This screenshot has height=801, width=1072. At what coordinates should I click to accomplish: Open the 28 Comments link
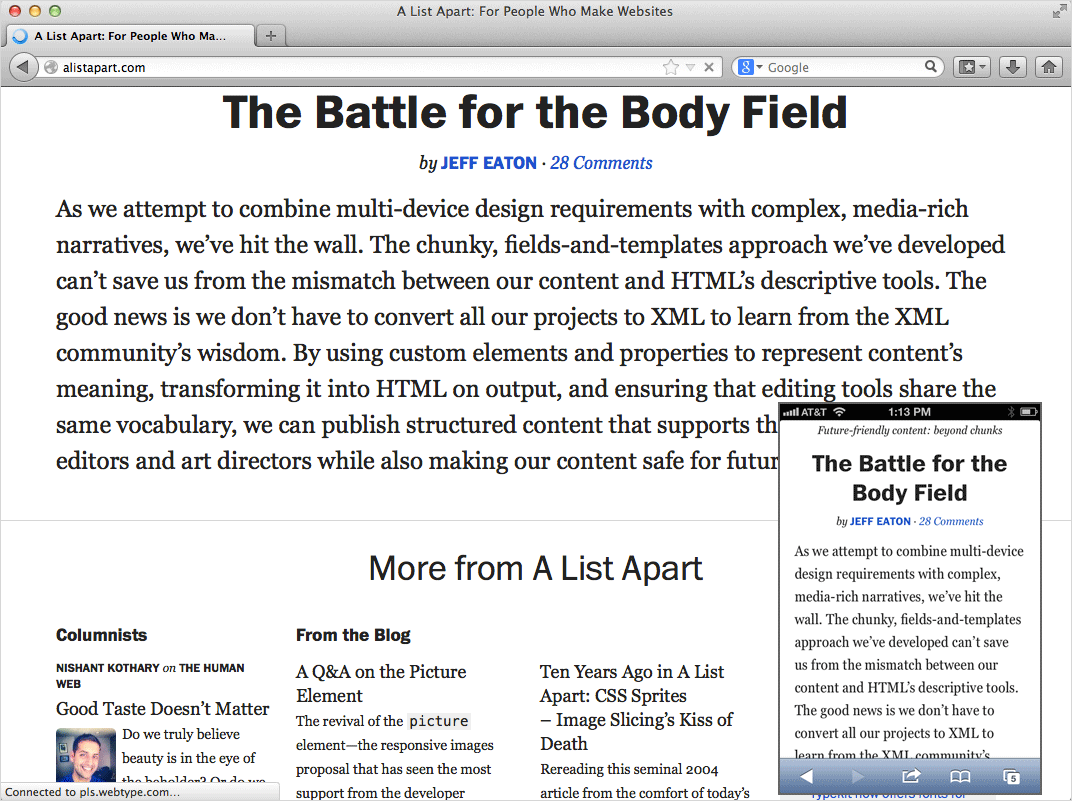(x=601, y=163)
